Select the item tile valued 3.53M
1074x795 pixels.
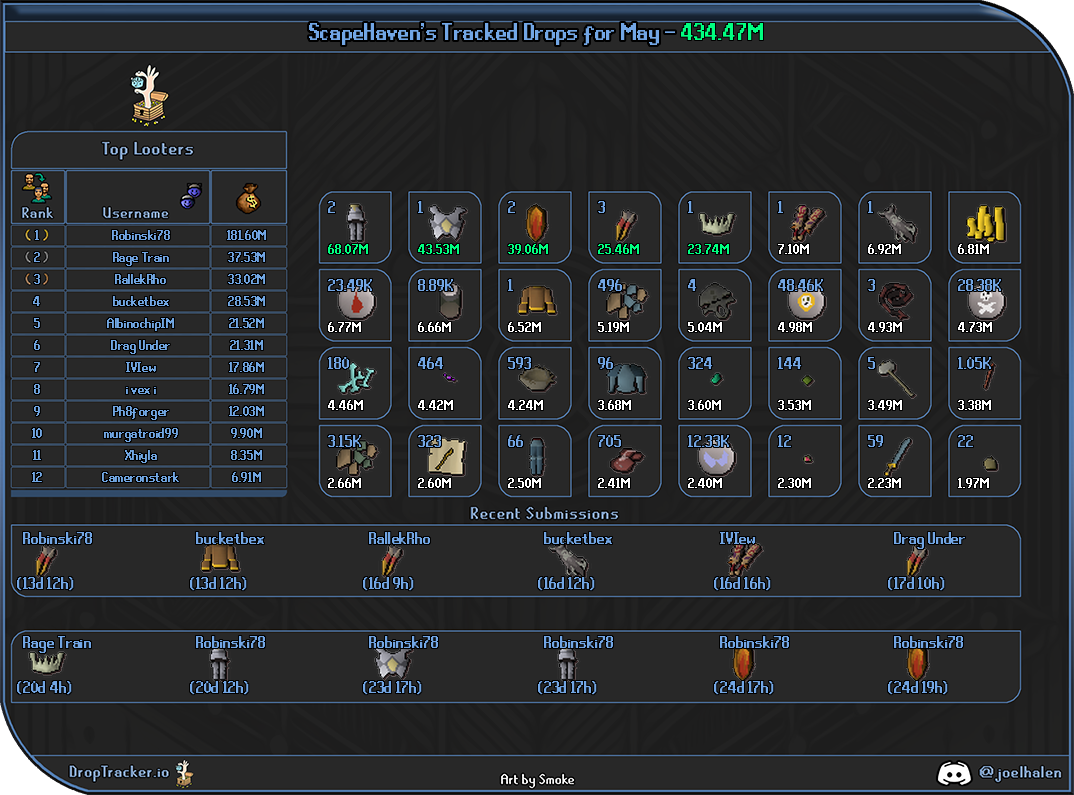click(805, 383)
